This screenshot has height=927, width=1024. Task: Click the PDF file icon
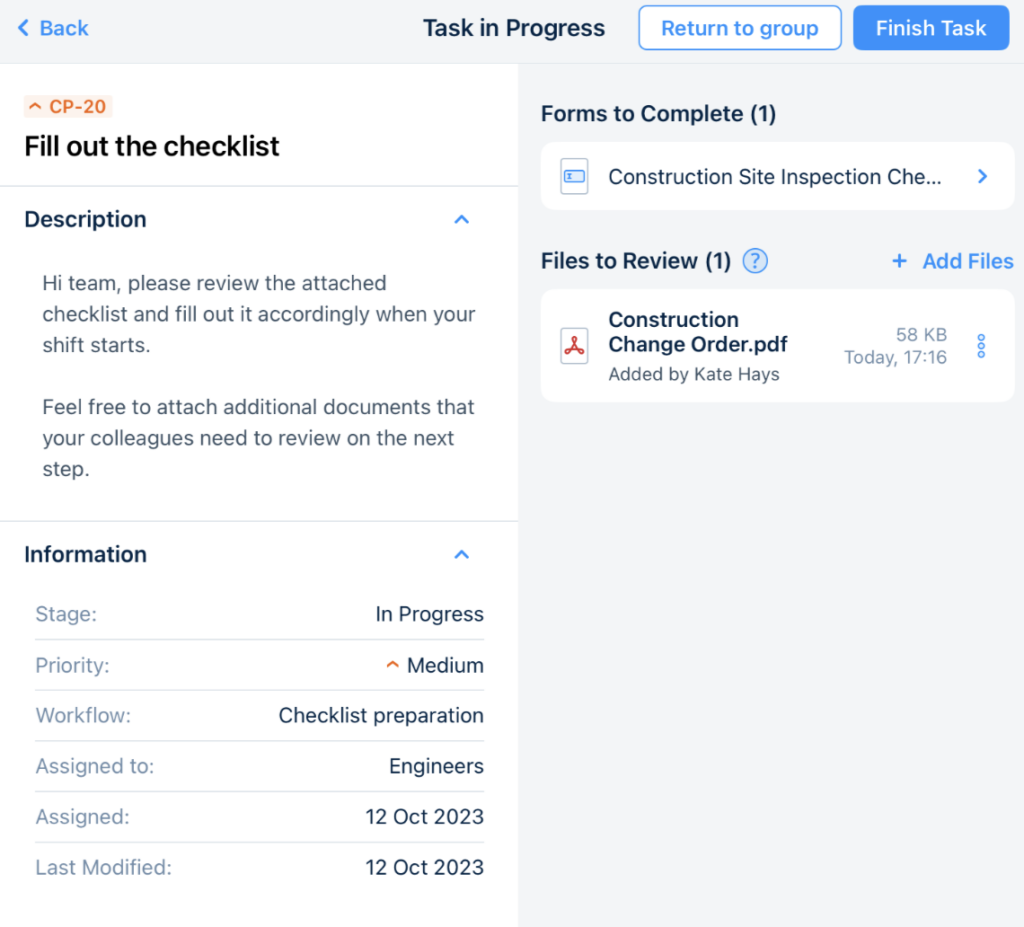coord(574,346)
